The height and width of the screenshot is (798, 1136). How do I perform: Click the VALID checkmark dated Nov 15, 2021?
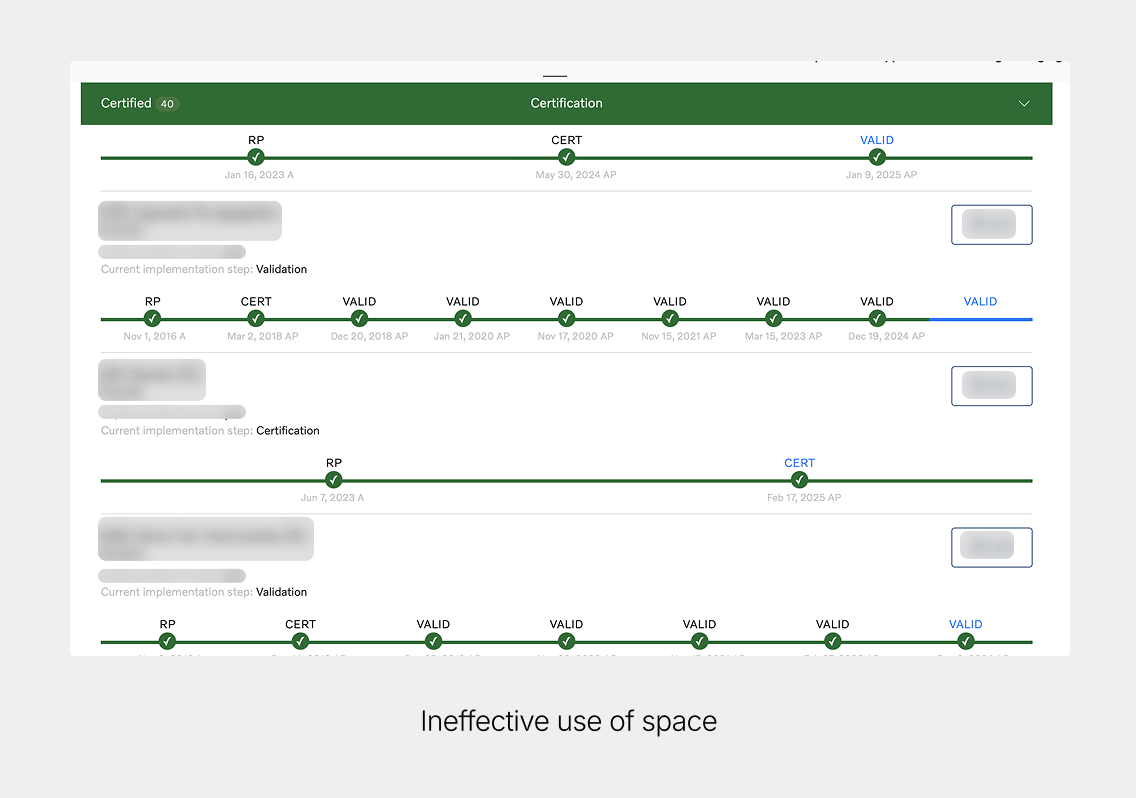[670, 319]
